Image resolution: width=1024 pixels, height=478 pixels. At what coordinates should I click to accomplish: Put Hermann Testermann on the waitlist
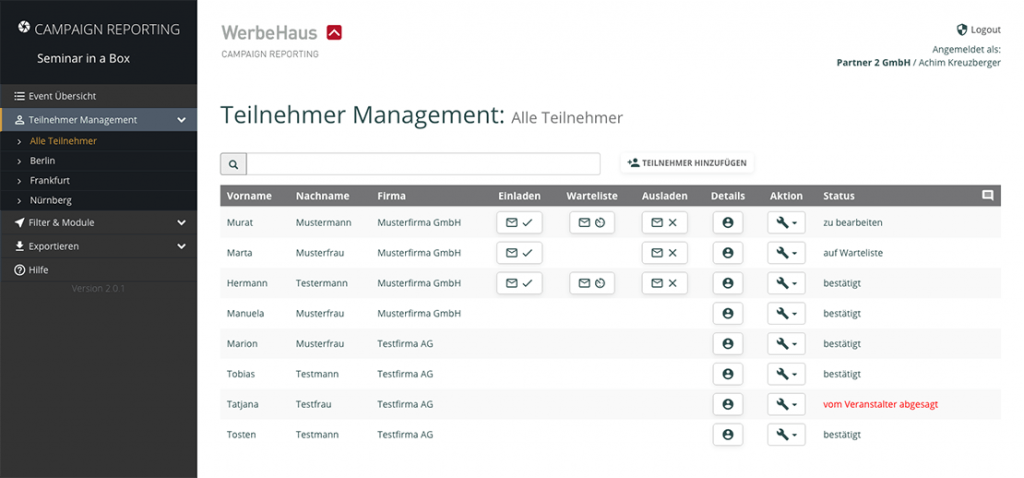pos(592,283)
